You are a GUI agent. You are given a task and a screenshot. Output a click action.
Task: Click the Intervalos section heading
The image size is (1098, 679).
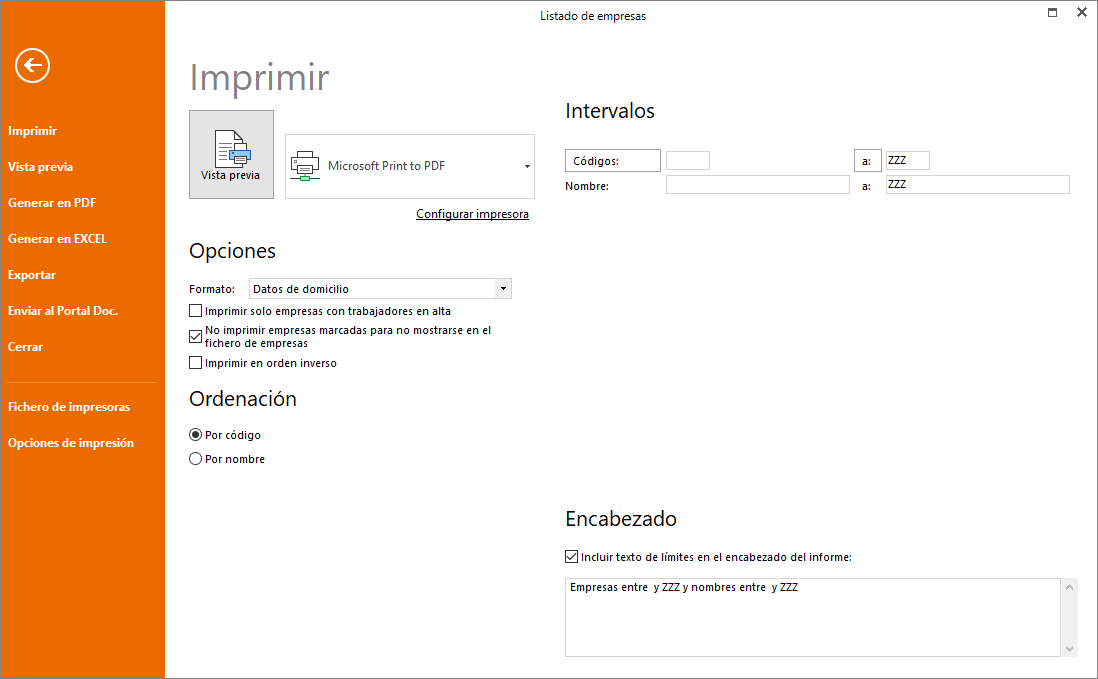(610, 111)
